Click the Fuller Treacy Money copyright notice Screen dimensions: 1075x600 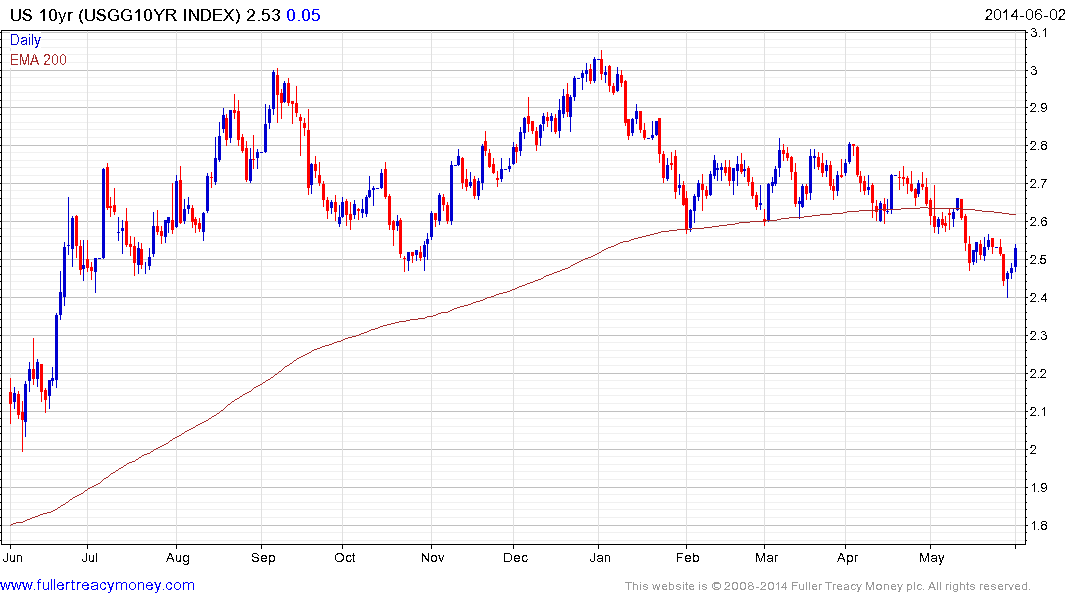click(828, 586)
